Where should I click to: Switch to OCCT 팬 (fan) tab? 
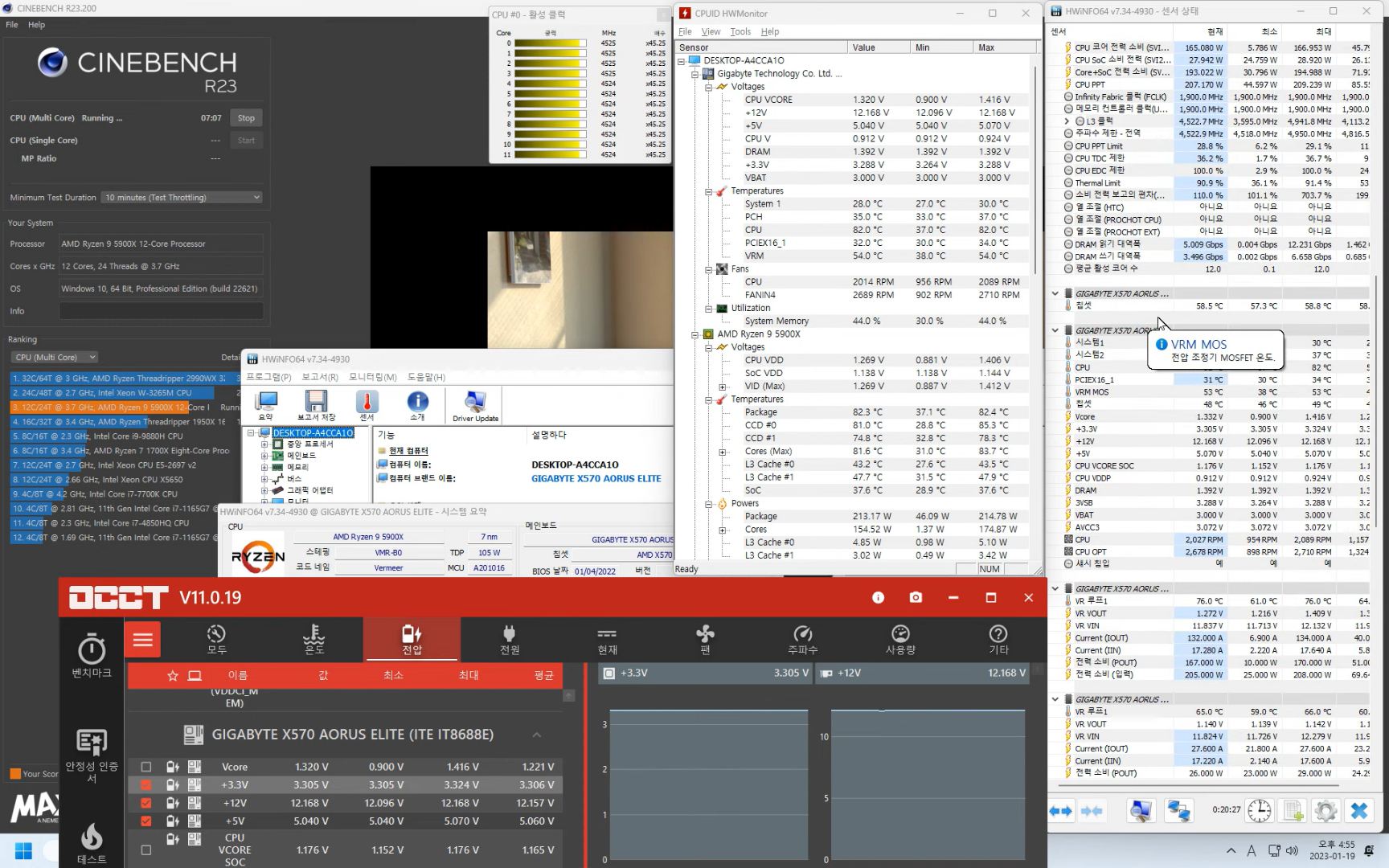[705, 640]
